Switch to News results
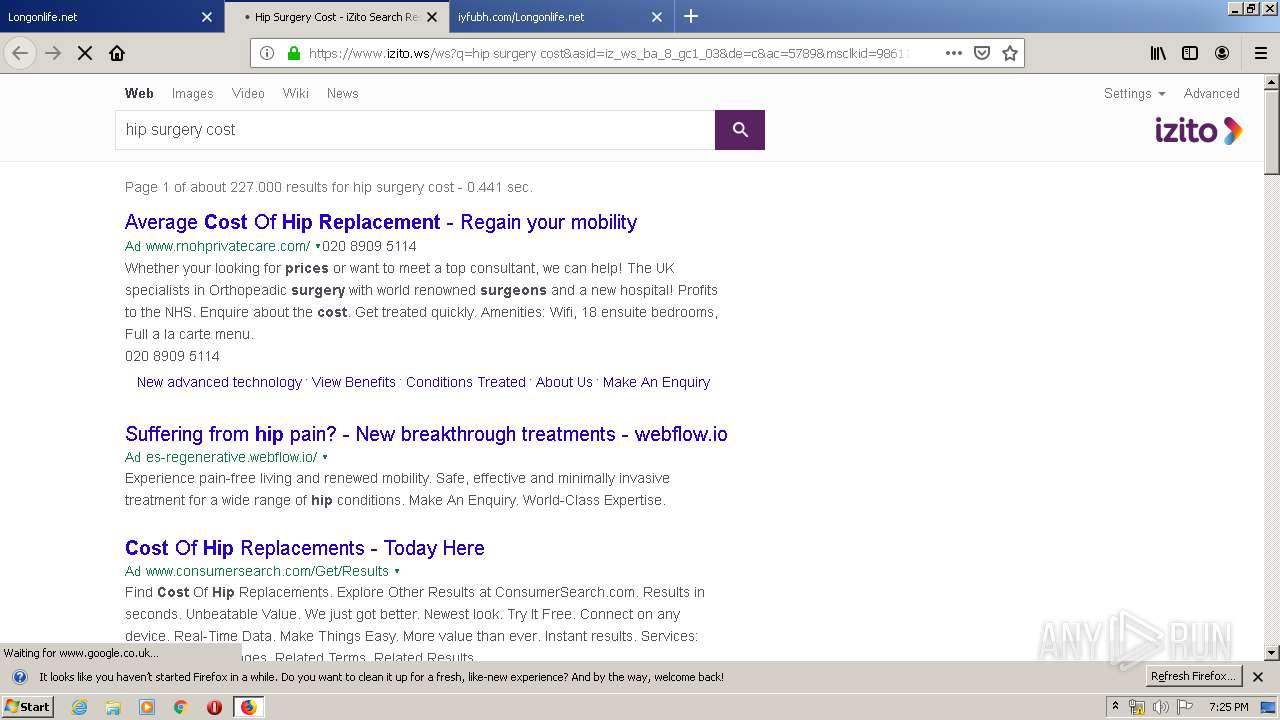Screen dimensions: 1280x720 pos(342,93)
